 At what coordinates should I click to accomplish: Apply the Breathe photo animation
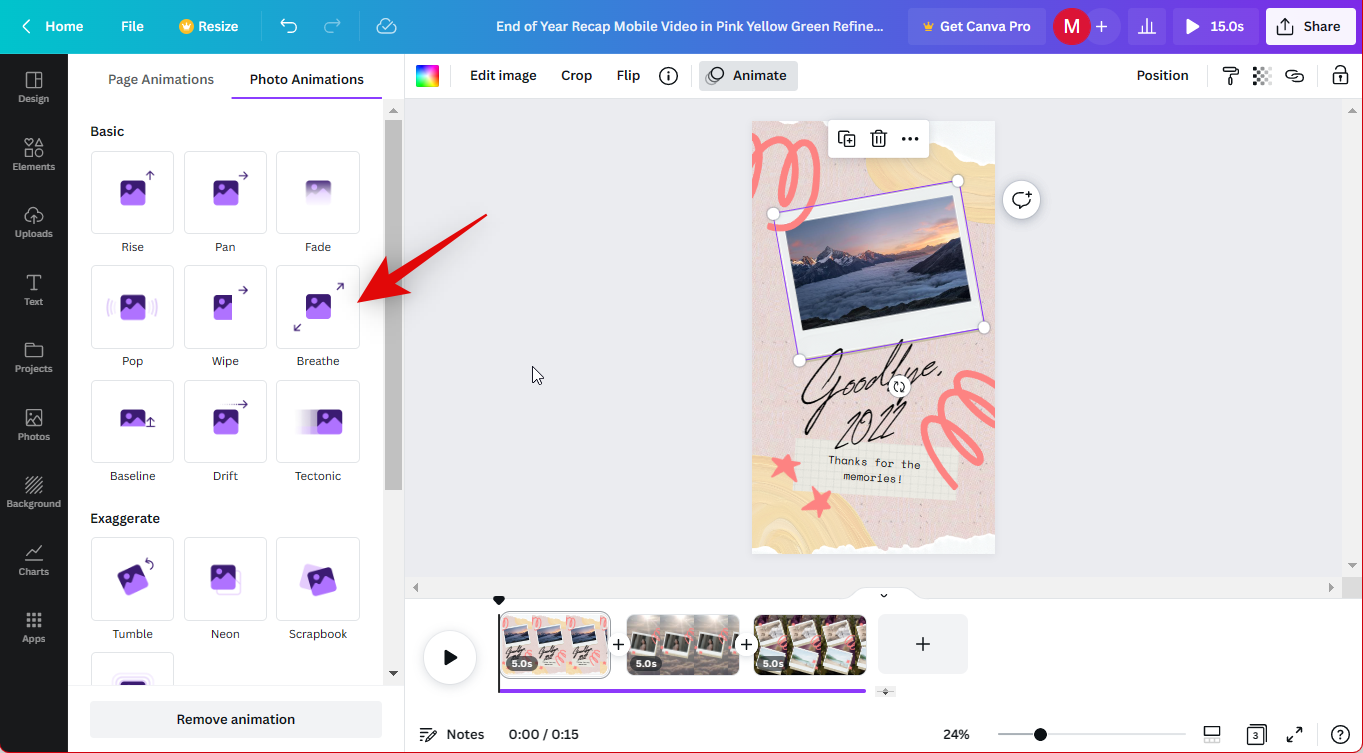pyautogui.click(x=318, y=307)
